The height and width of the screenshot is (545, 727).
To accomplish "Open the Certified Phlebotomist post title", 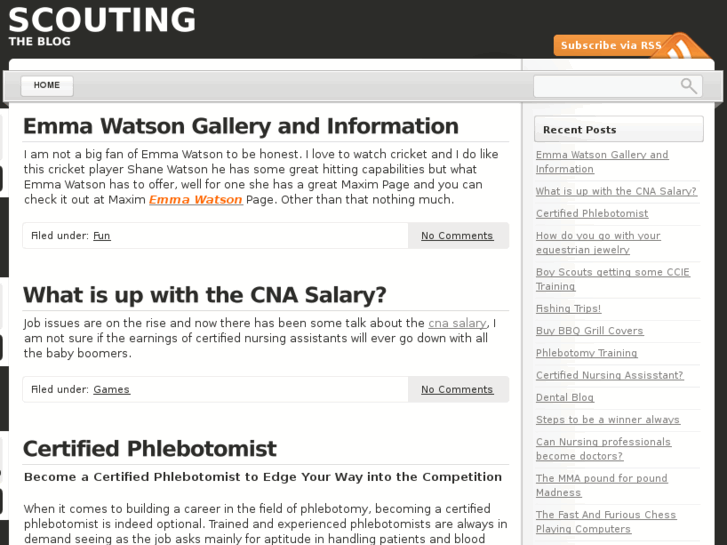I will tap(149, 449).
